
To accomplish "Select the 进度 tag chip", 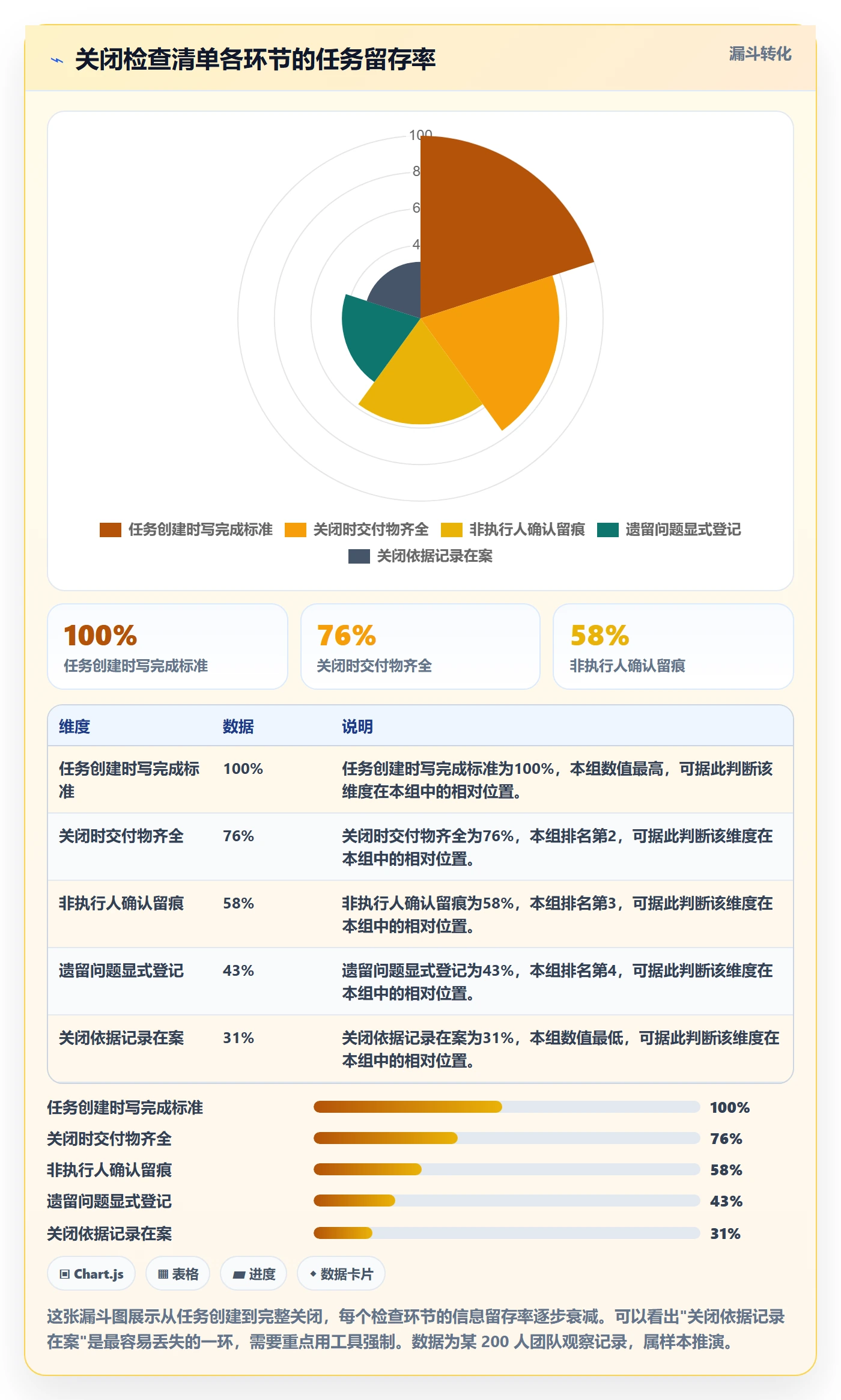I will pos(254,1273).
